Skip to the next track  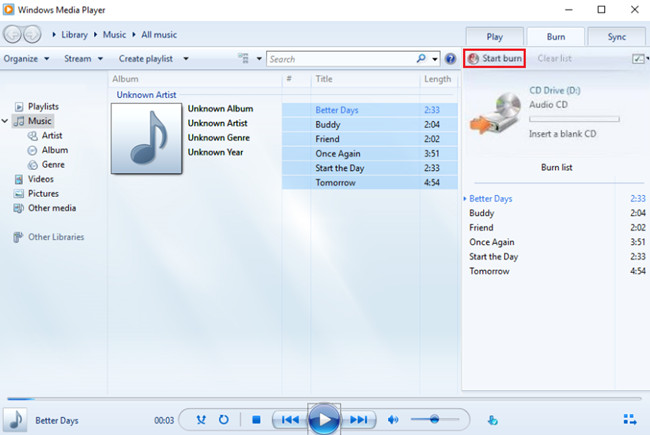358,420
